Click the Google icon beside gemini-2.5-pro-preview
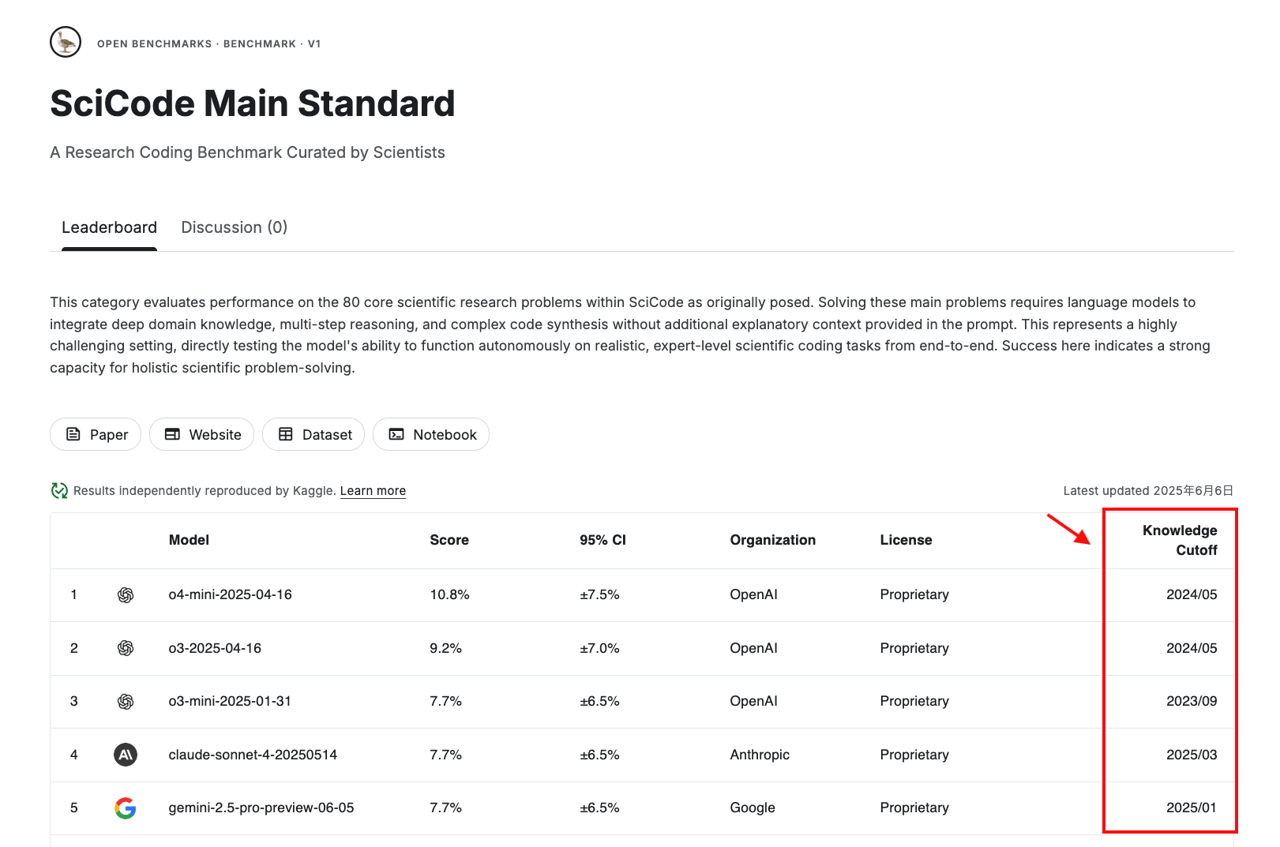This screenshot has height=847, width=1280. (x=125, y=808)
